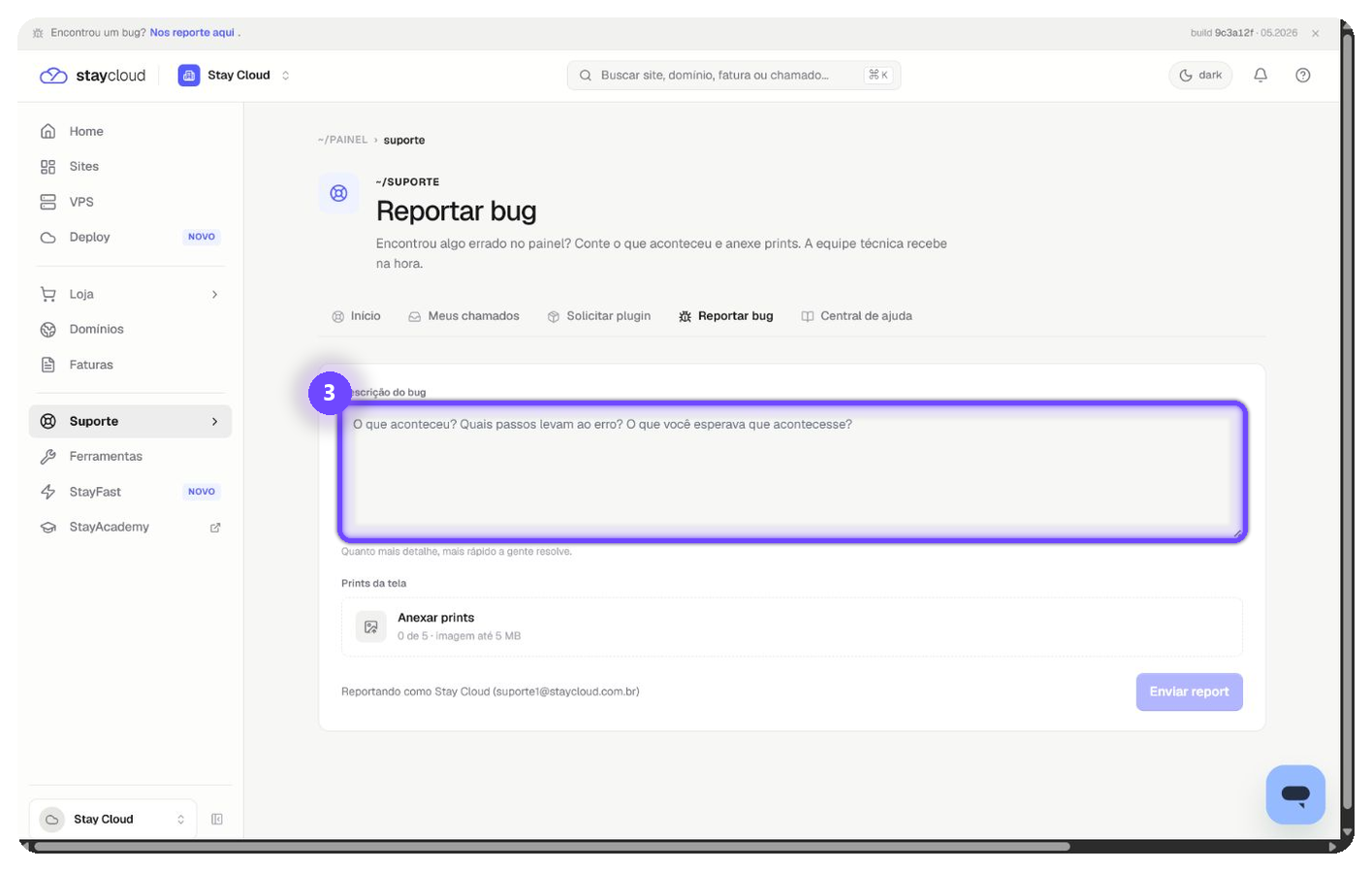Click the Faturas document icon
Image resolution: width=1372 pixels, height=871 pixels.
(48, 365)
